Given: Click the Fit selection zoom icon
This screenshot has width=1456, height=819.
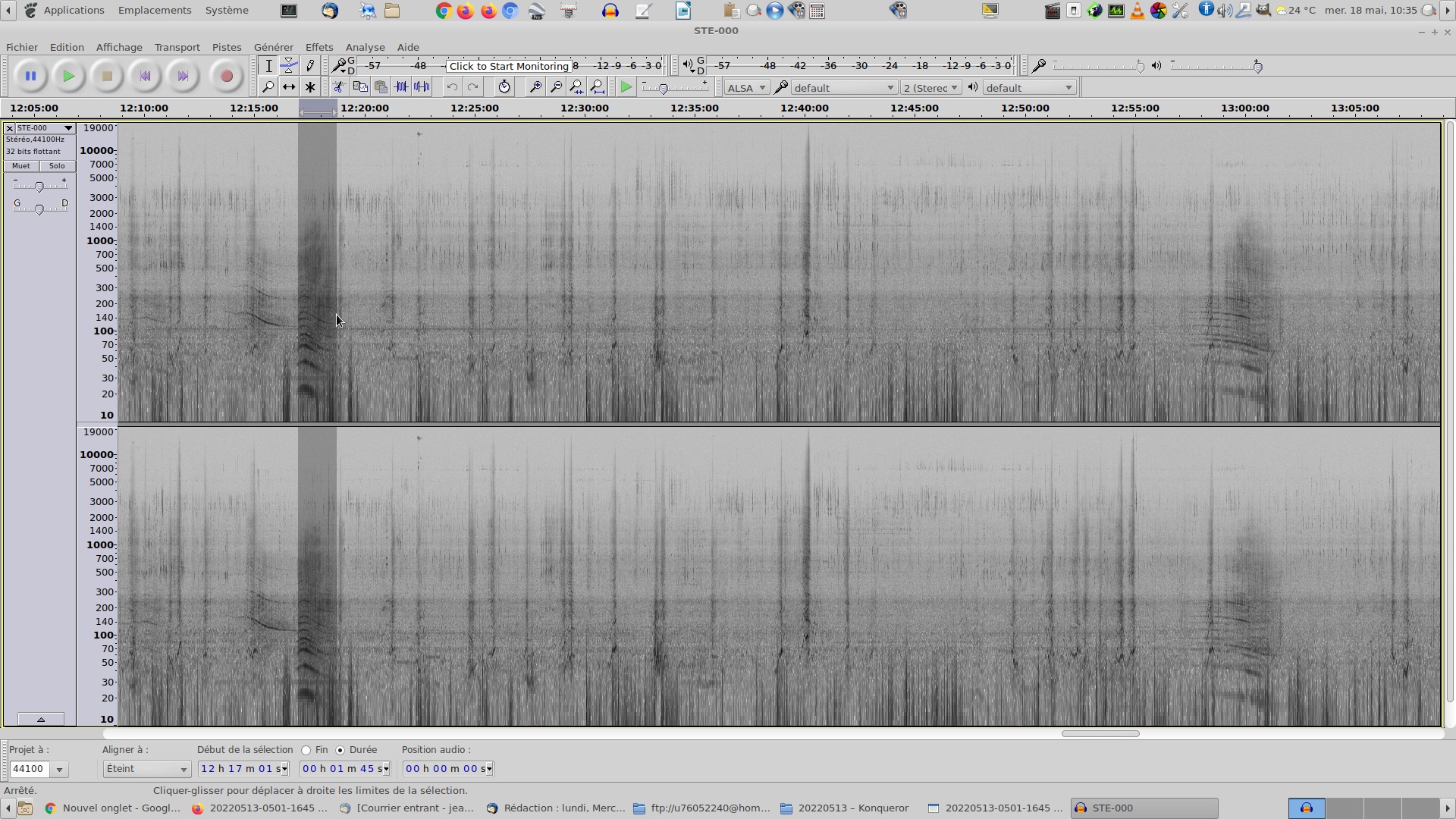Looking at the screenshot, I should coord(577,87).
